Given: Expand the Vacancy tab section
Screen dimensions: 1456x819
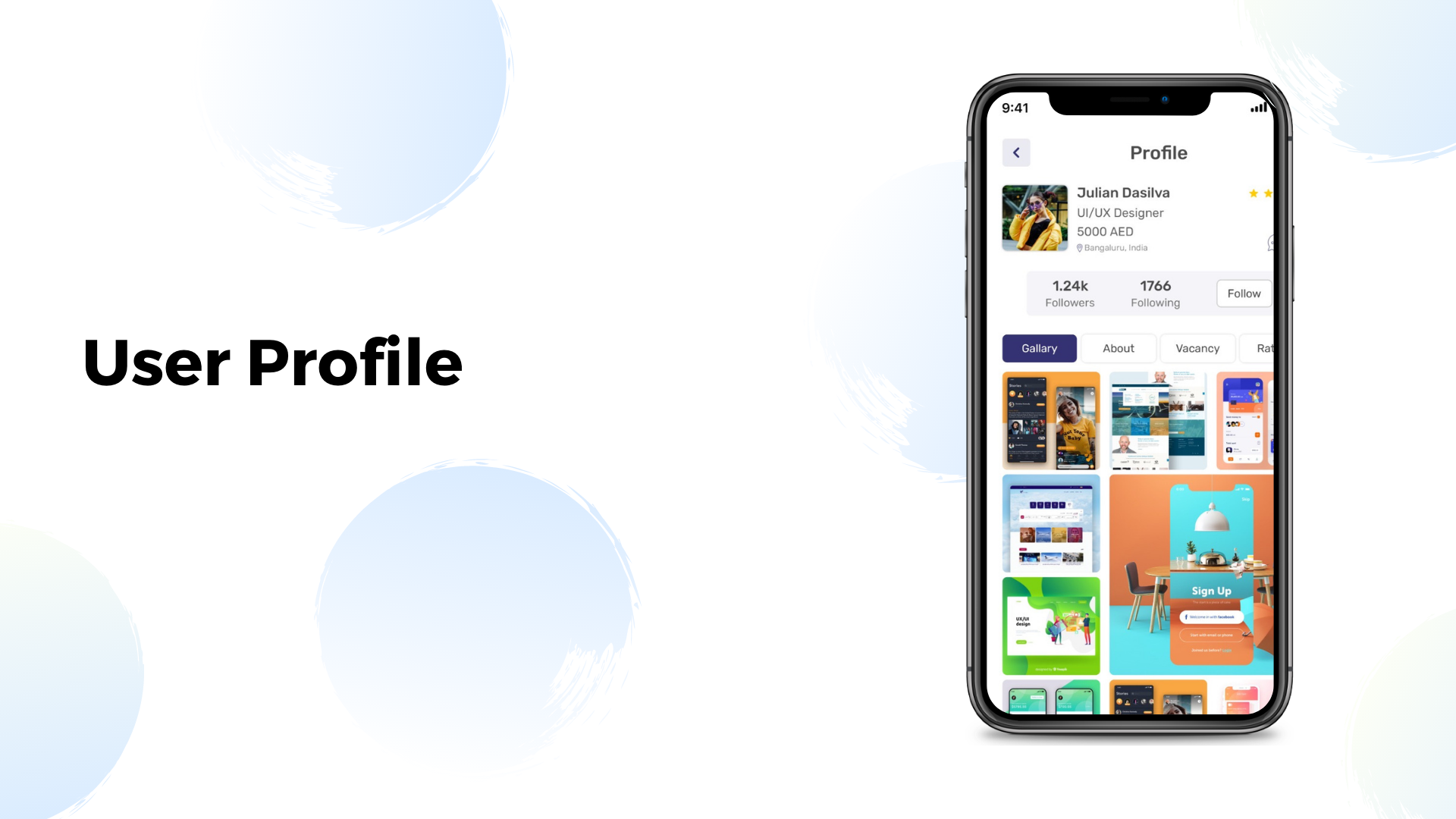Looking at the screenshot, I should coord(1197,348).
